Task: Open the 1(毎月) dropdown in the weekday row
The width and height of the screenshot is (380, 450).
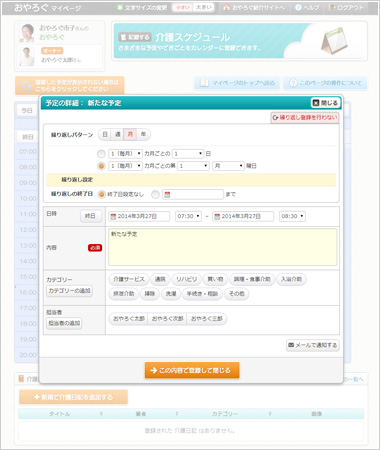Action: [x=125, y=166]
